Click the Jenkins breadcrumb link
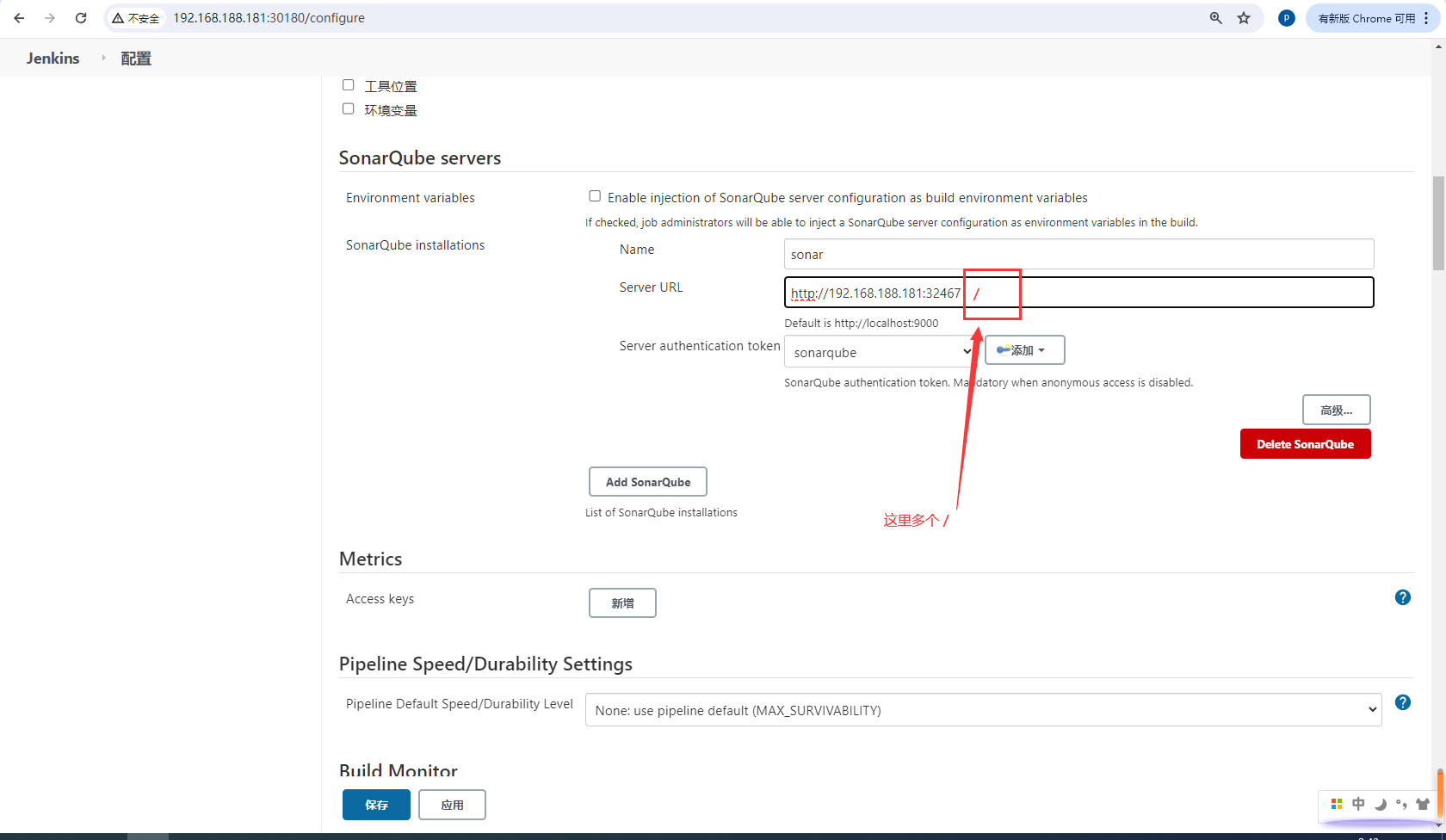The height and width of the screenshot is (840, 1446). pyautogui.click(x=53, y=58)
